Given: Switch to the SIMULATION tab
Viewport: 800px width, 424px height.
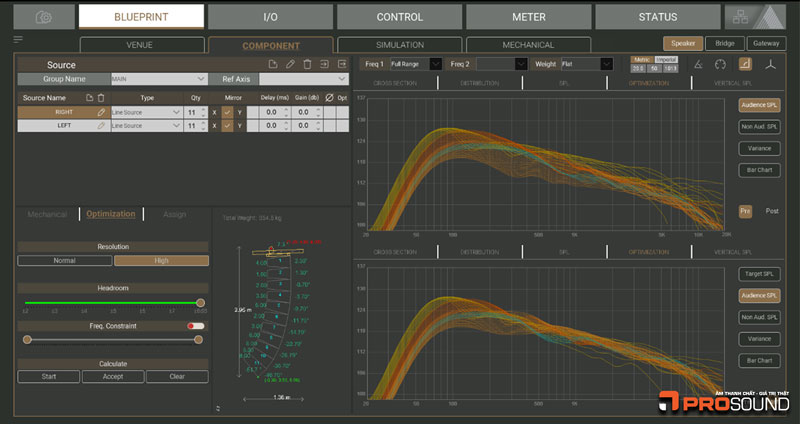Looking at the screenshot, I should [399, 45].
